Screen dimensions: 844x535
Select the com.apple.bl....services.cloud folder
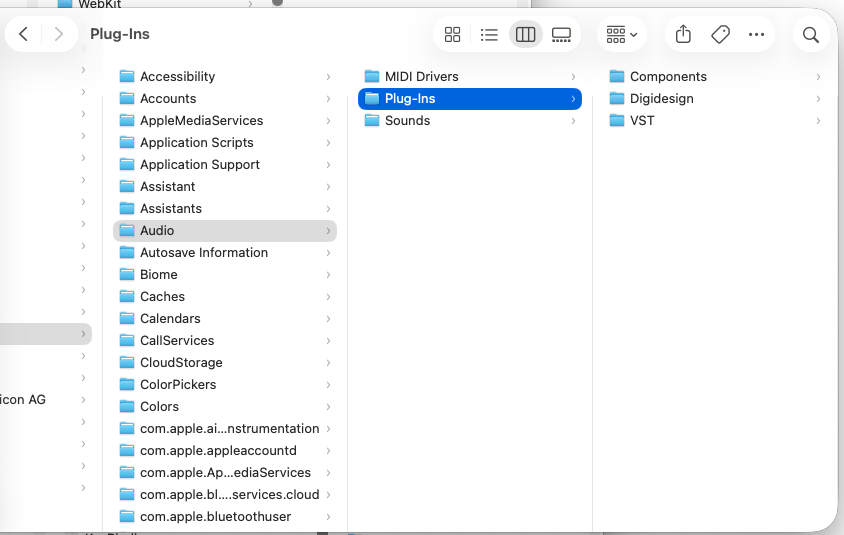click(x=224, y=495)
